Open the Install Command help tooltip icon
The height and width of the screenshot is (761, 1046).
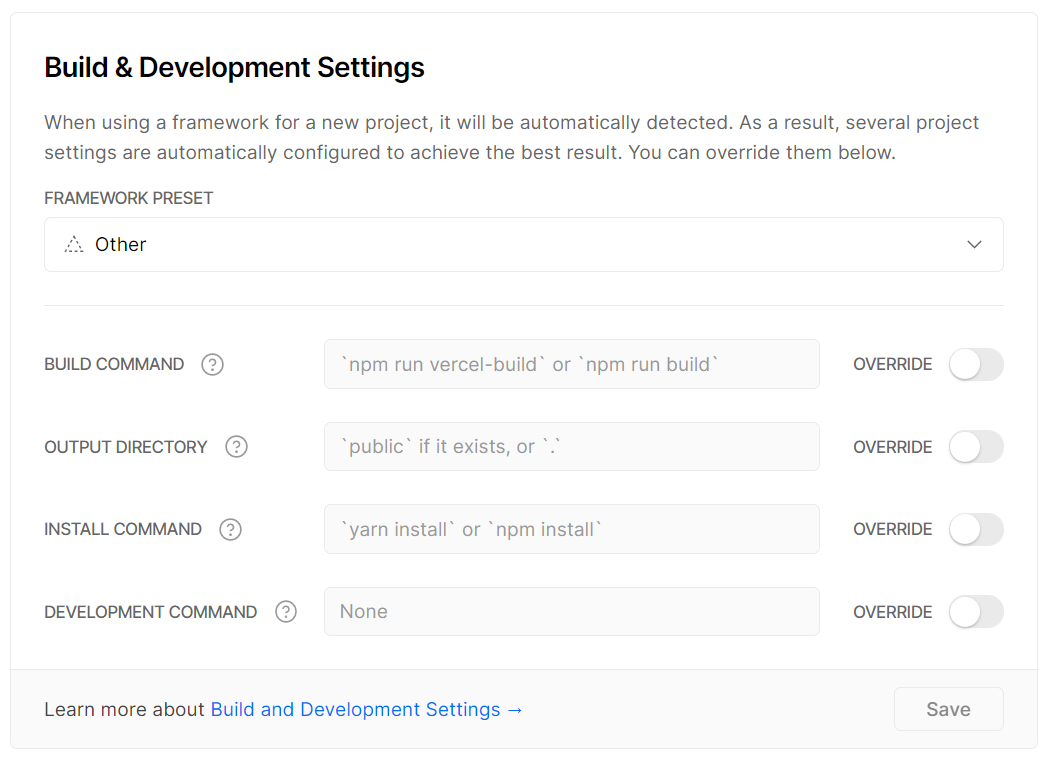point(230,530)
